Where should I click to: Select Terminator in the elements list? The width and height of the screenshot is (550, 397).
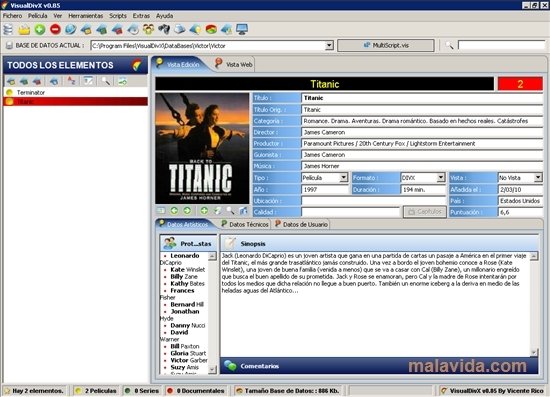tap(31, 93)
